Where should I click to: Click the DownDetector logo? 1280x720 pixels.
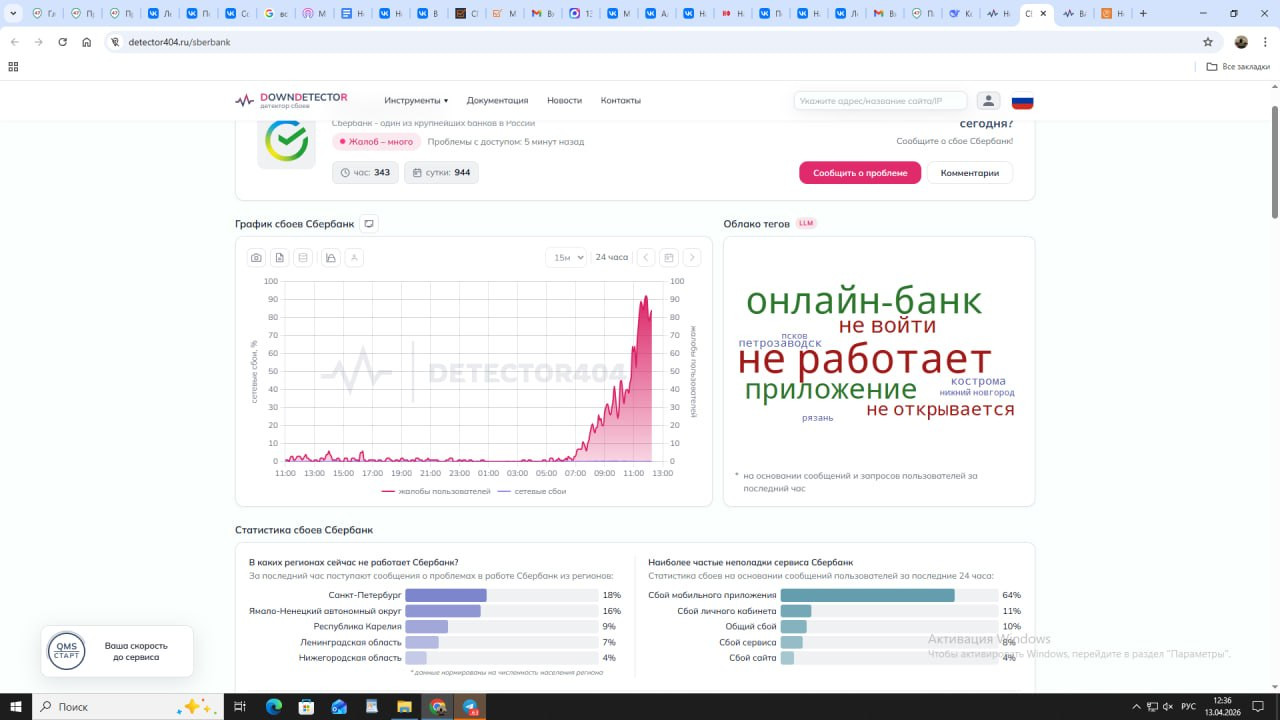click(x=291, y=100)
